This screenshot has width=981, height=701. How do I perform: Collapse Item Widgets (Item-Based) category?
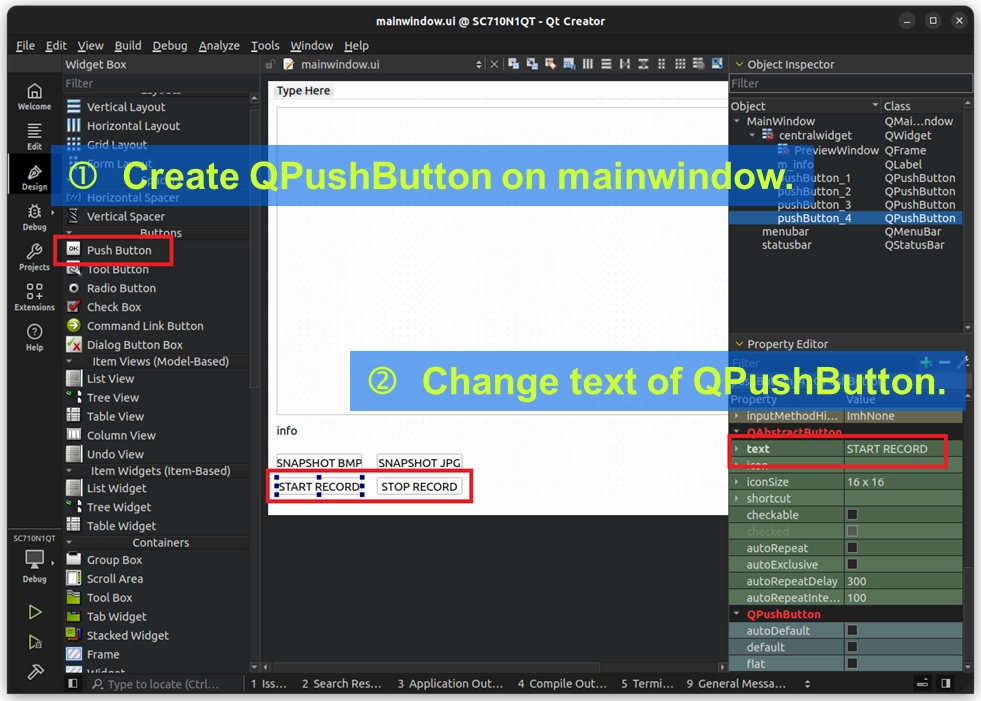tap(69, 471)
